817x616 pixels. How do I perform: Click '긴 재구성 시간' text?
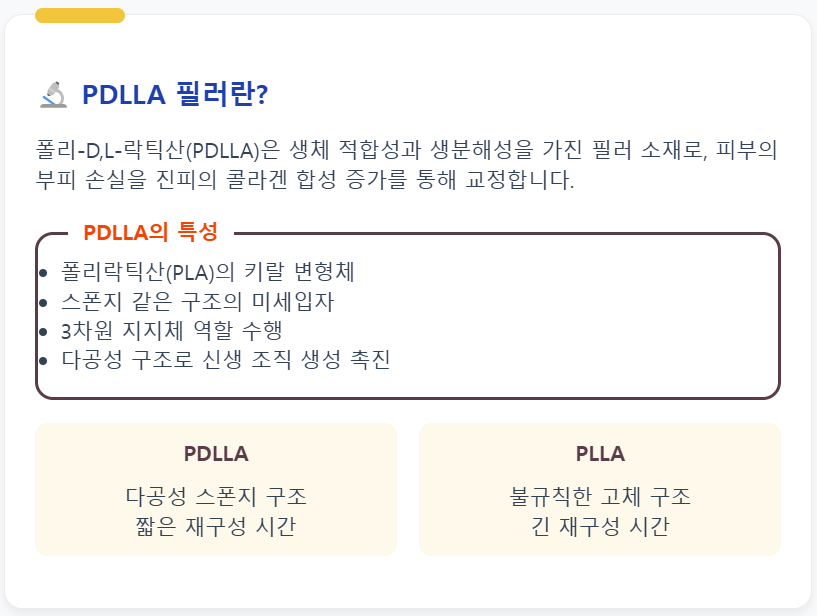pyautogui.click(x=600, y=526)
